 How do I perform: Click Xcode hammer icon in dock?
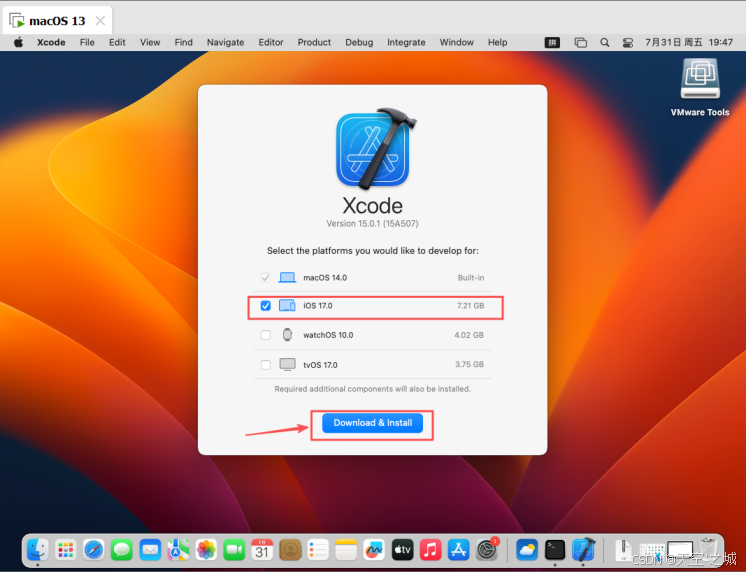pyautogui.click(x=583, y=550)
